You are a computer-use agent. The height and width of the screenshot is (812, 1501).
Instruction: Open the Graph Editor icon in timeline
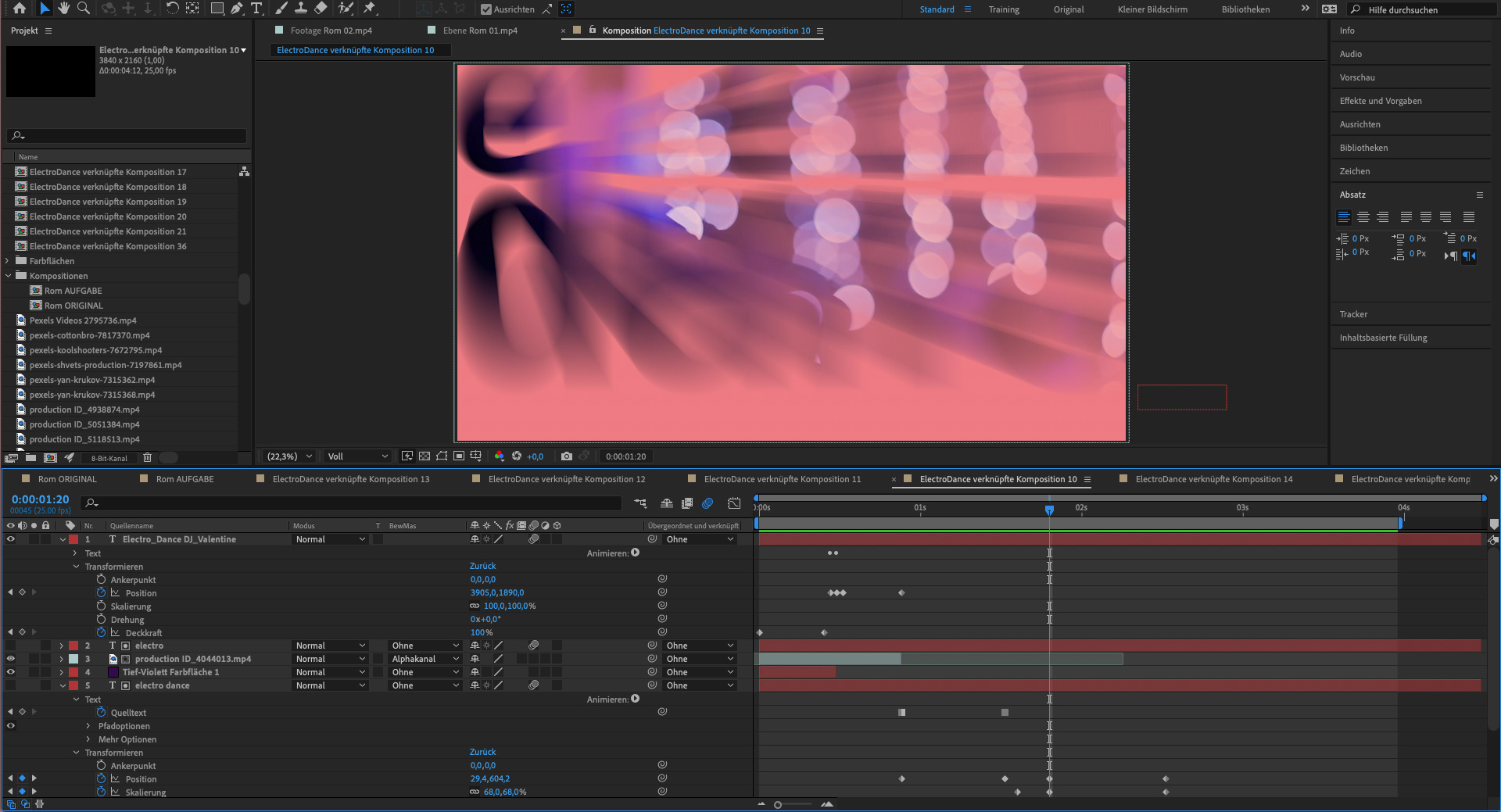tap(734, 503)
